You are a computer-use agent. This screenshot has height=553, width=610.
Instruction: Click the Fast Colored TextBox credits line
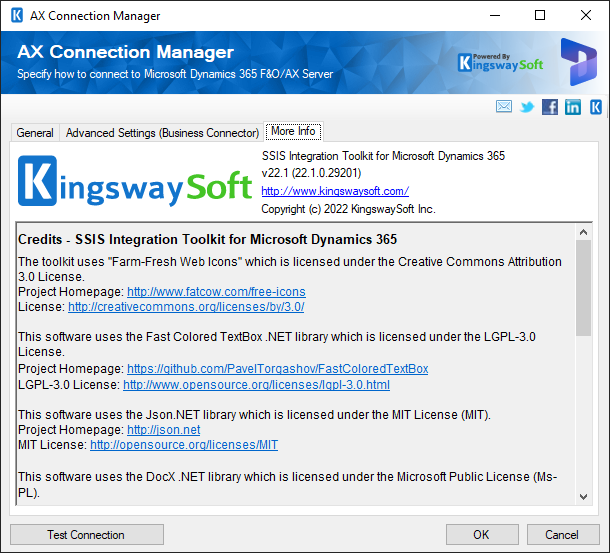(x=277, y=344)
